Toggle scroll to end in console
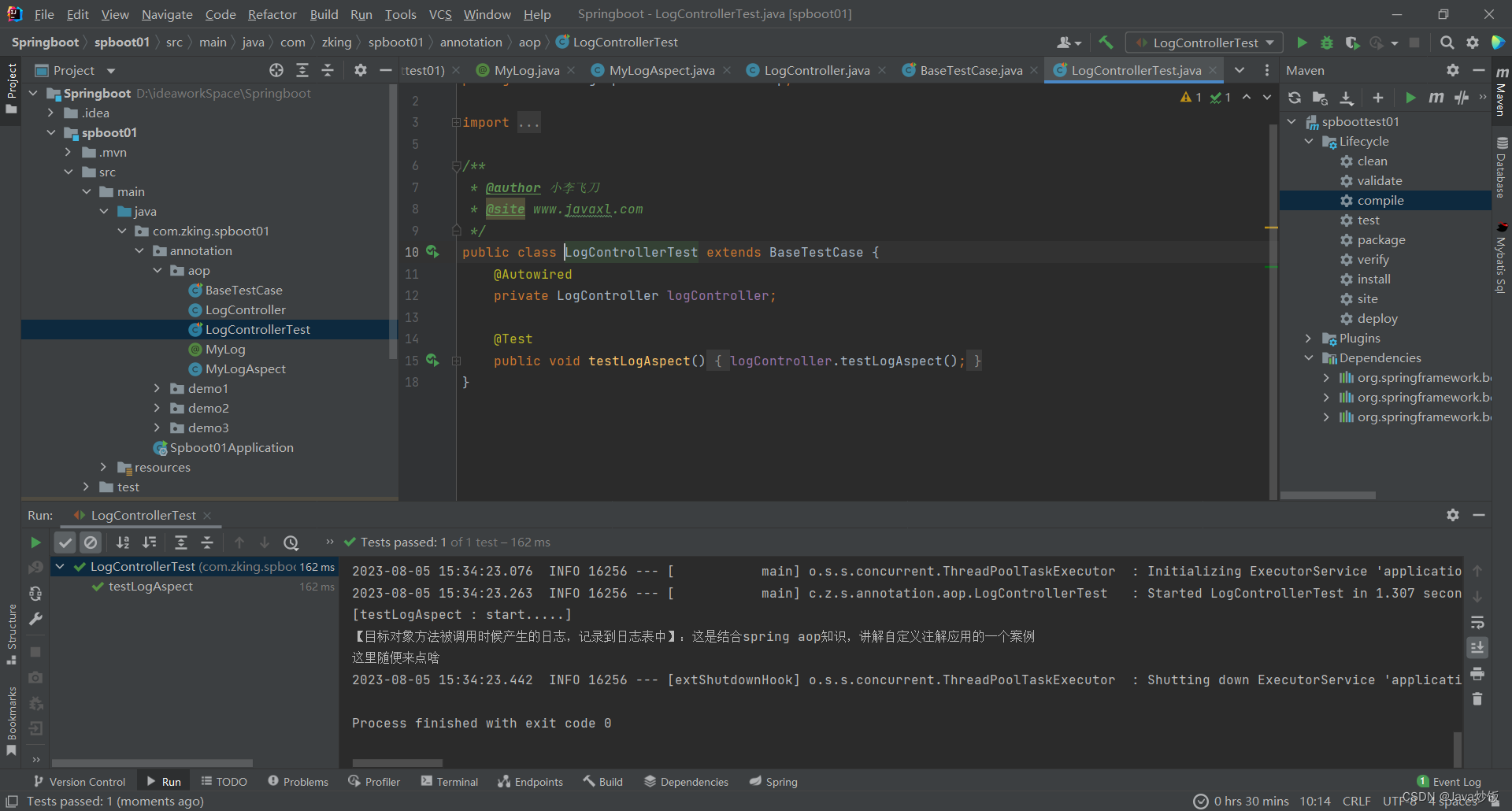Screen dimensions: 1512x811 coord(1477,648)
